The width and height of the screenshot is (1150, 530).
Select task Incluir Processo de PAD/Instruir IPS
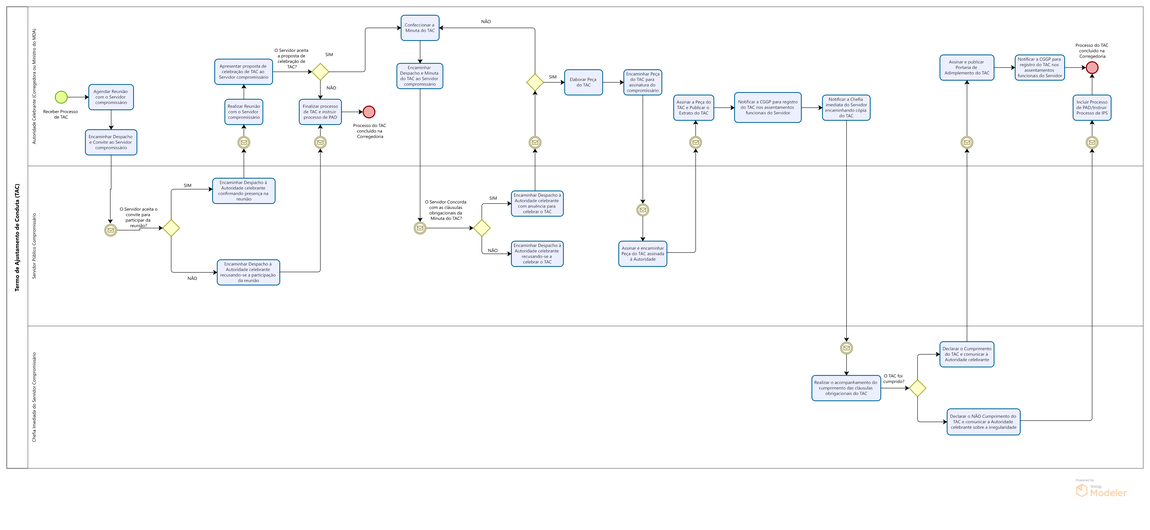click(1092, 107)
